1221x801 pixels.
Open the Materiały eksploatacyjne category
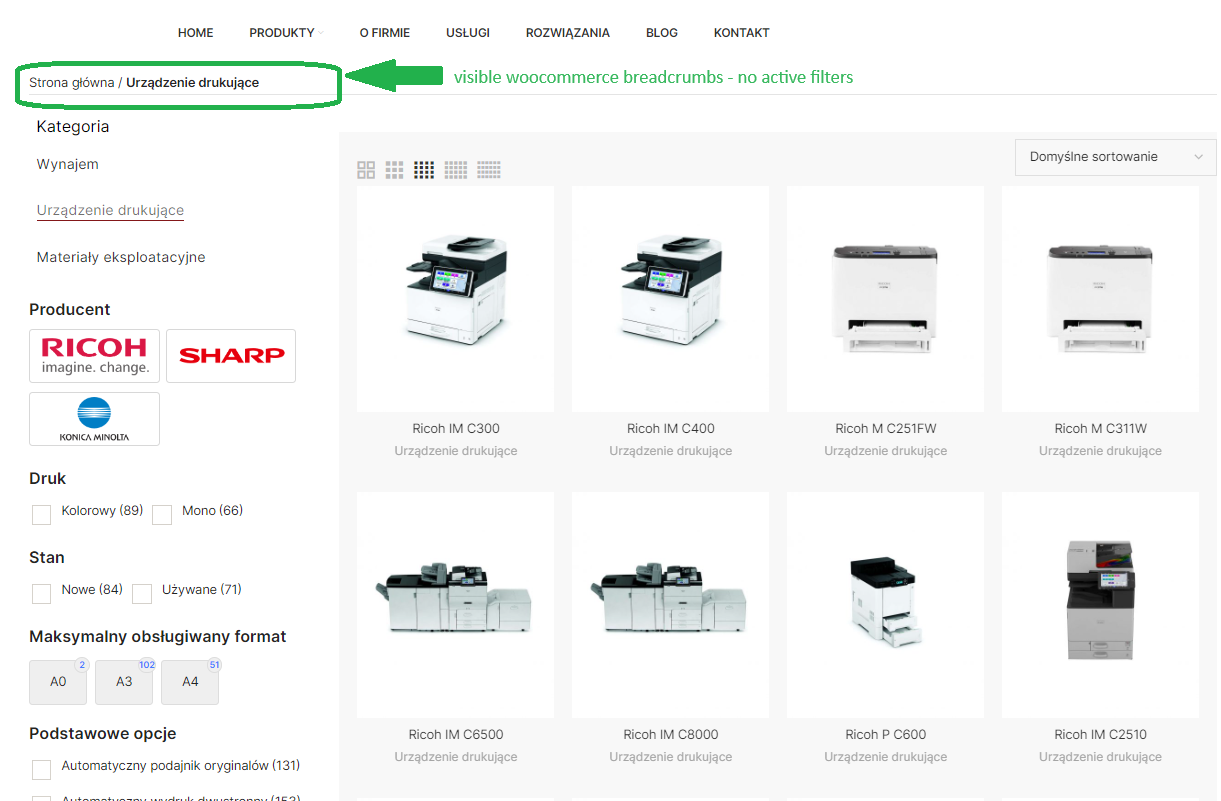pyautogui.click(x=121, y=257)
